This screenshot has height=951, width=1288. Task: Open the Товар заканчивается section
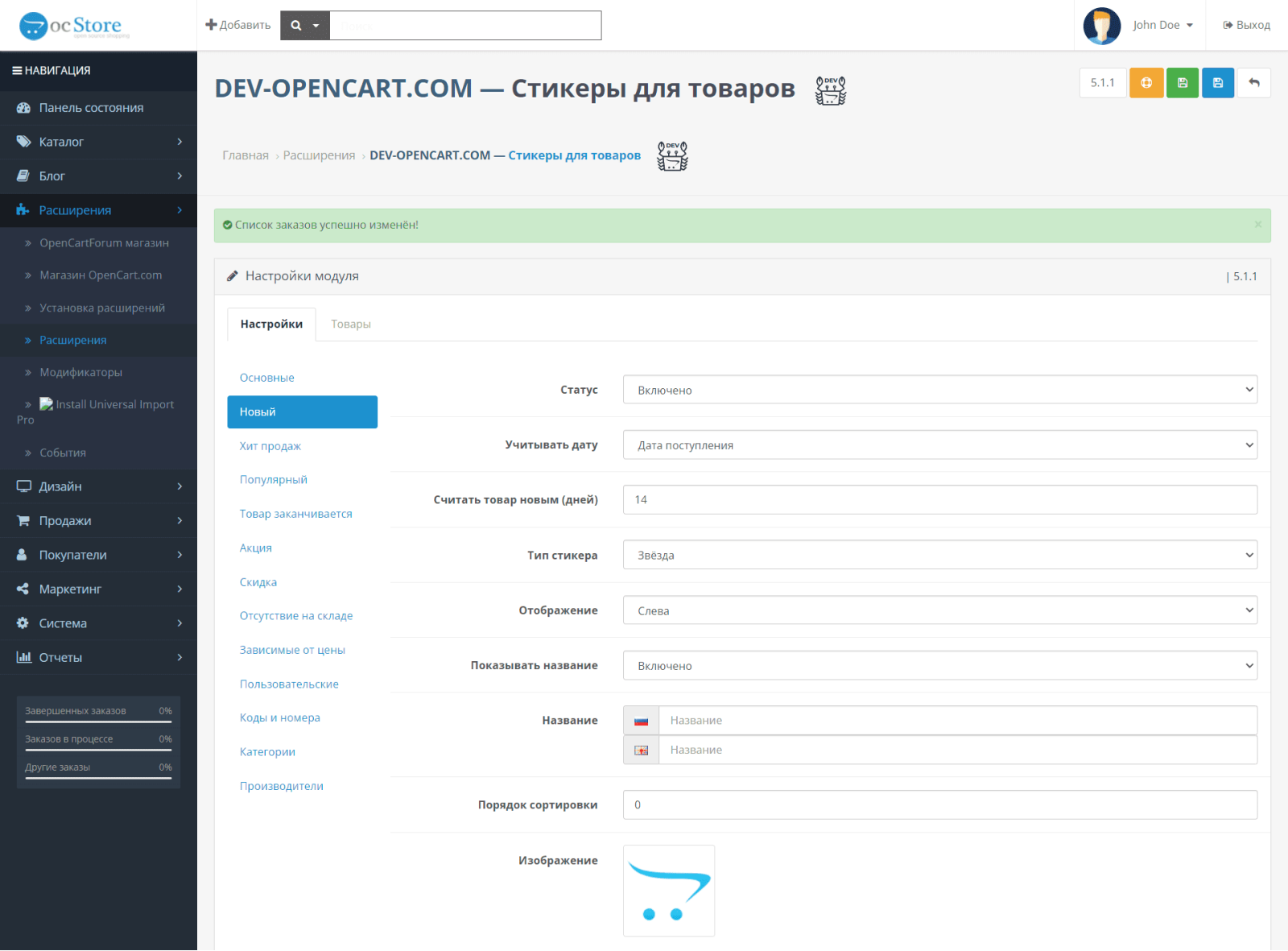tap(302, 514)
